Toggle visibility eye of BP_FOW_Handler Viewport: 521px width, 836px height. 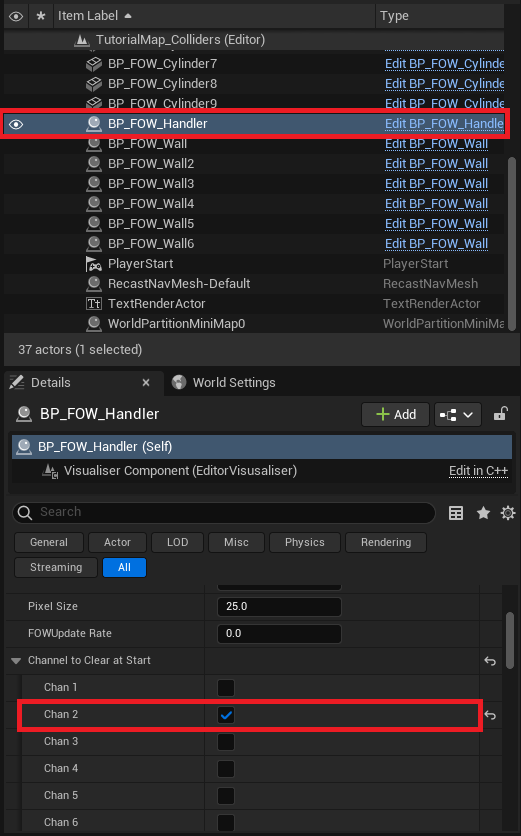(x=16, y=124)
